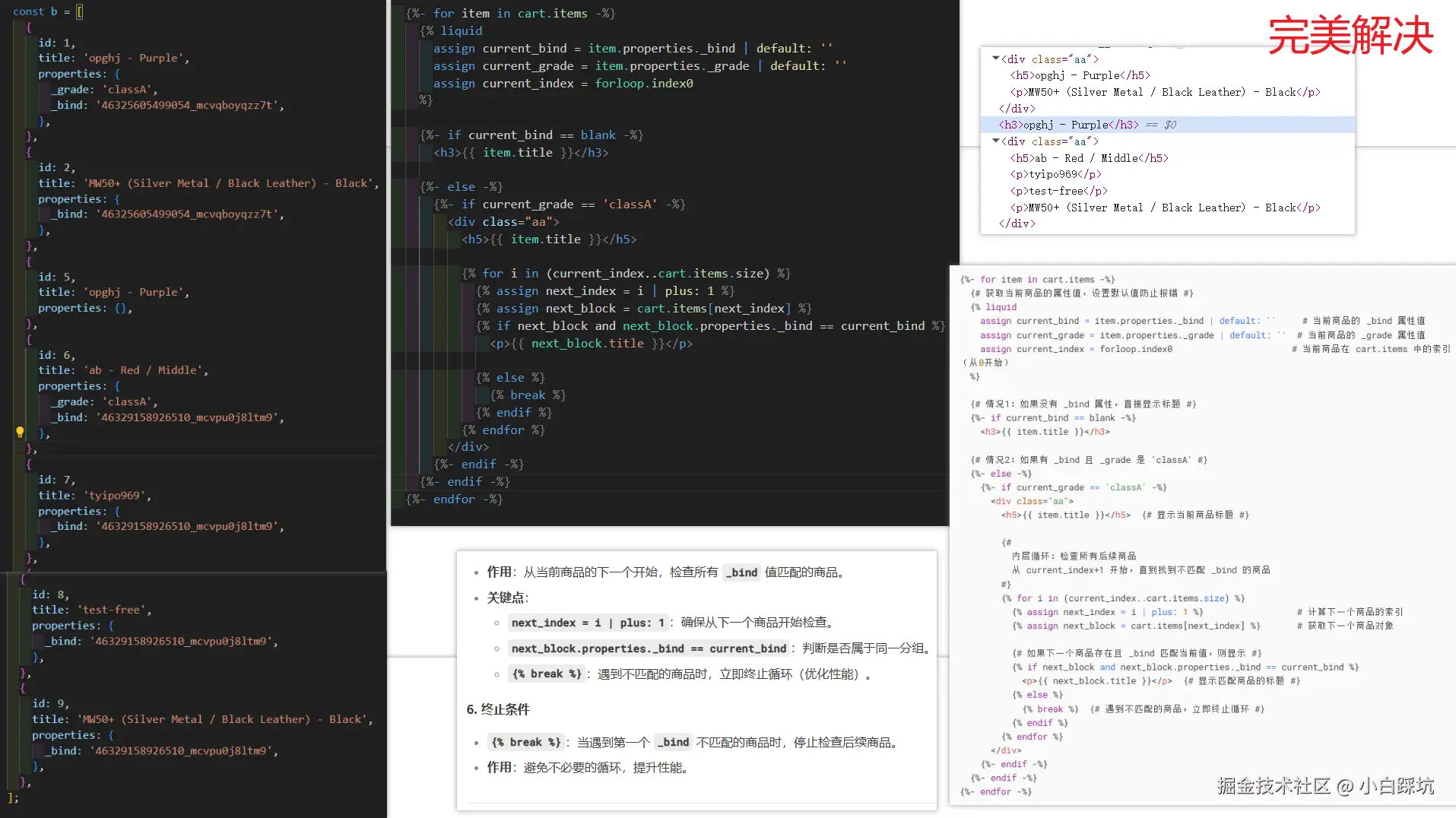Click "if current_grade == 'classA'" in dark editor

tap(560, 204)
